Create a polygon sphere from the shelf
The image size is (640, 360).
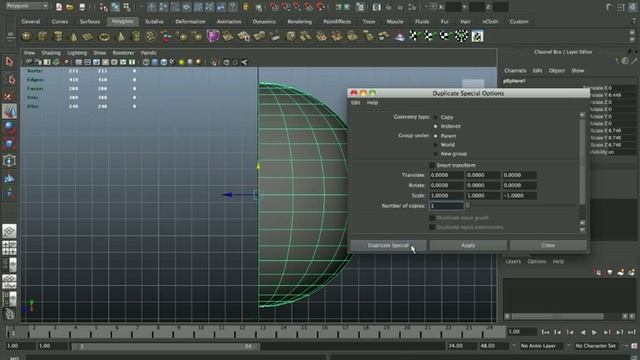click(27, 36)
